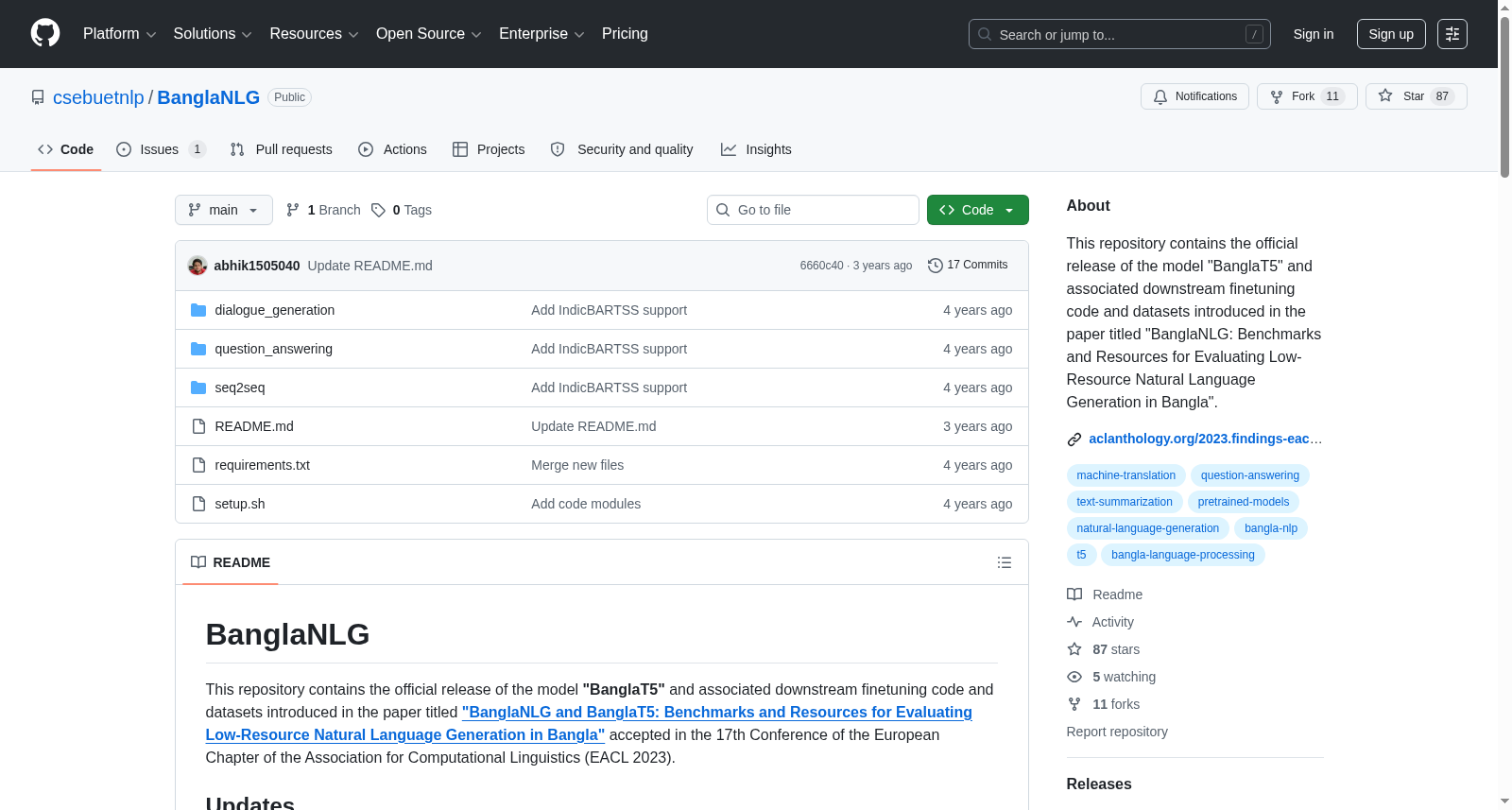Open the 6660c40 commit hash

point(821,266)
